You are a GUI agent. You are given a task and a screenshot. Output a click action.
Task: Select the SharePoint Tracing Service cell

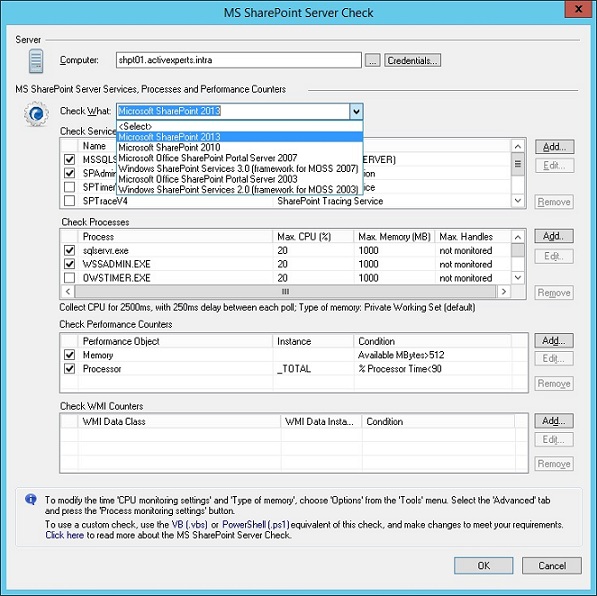pos(330,201)
